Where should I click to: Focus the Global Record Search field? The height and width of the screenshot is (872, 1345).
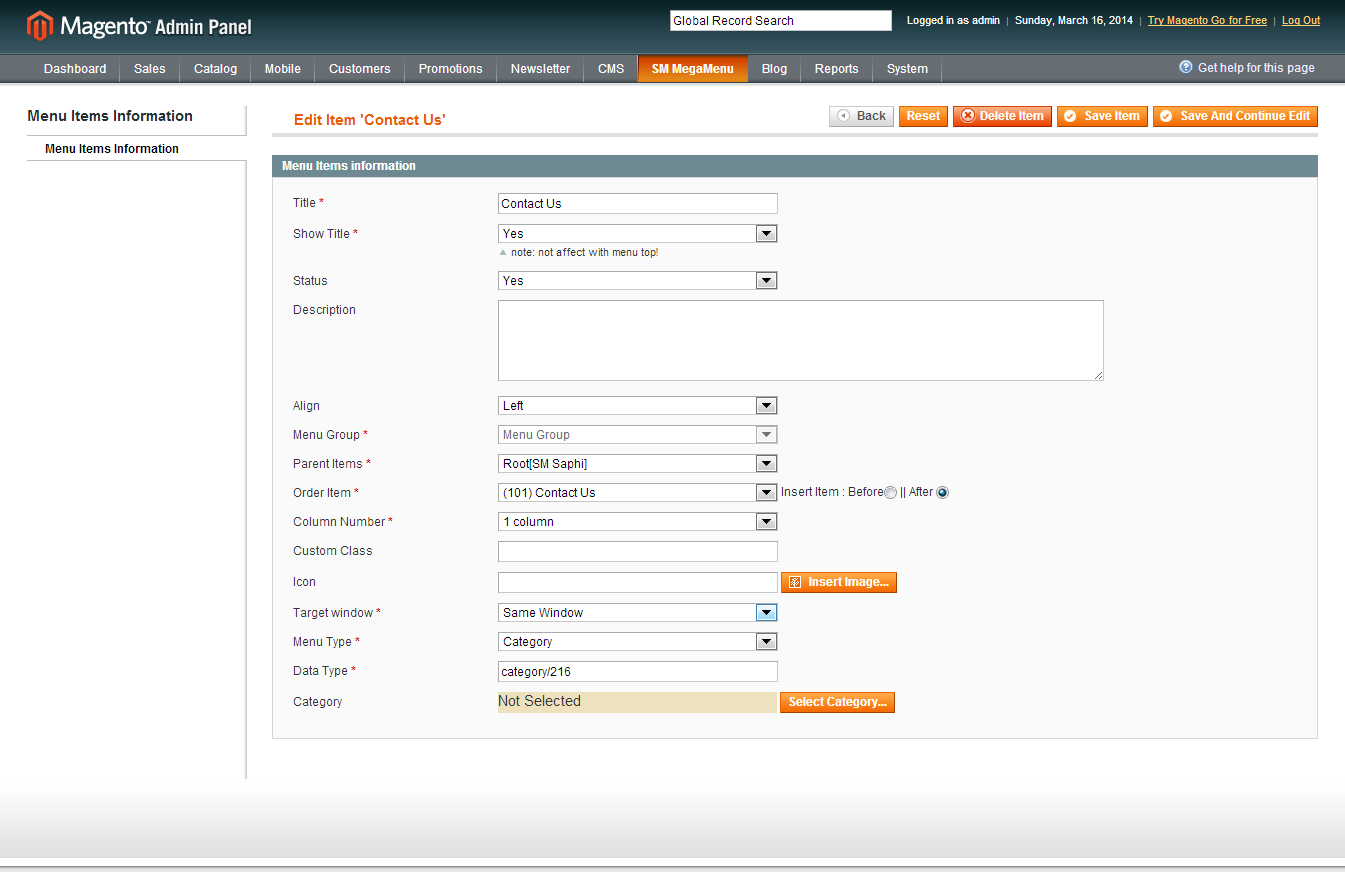[780, 20]
